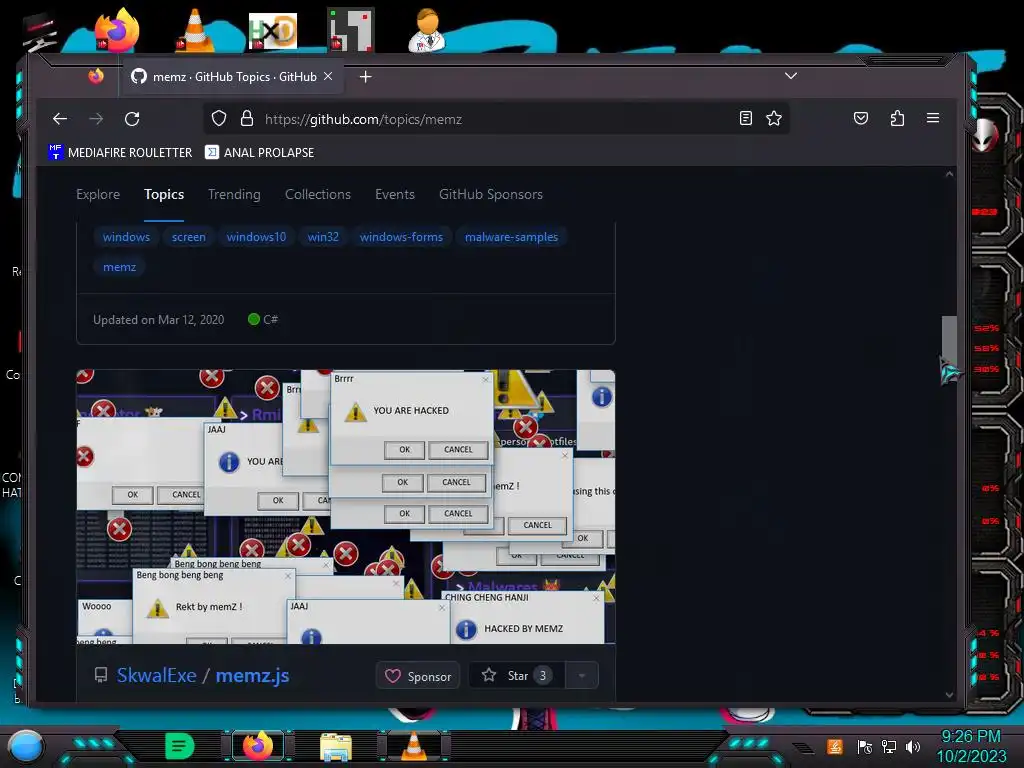
Task: Open the red-and-gray square desktop shortcut
Action: pyautogui.click(x=351, y=30)
